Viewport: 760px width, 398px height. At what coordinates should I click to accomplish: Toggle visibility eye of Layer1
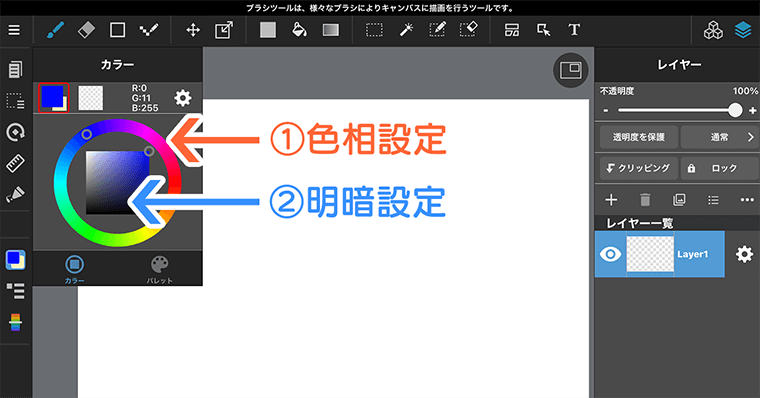[x=610, y=254]
